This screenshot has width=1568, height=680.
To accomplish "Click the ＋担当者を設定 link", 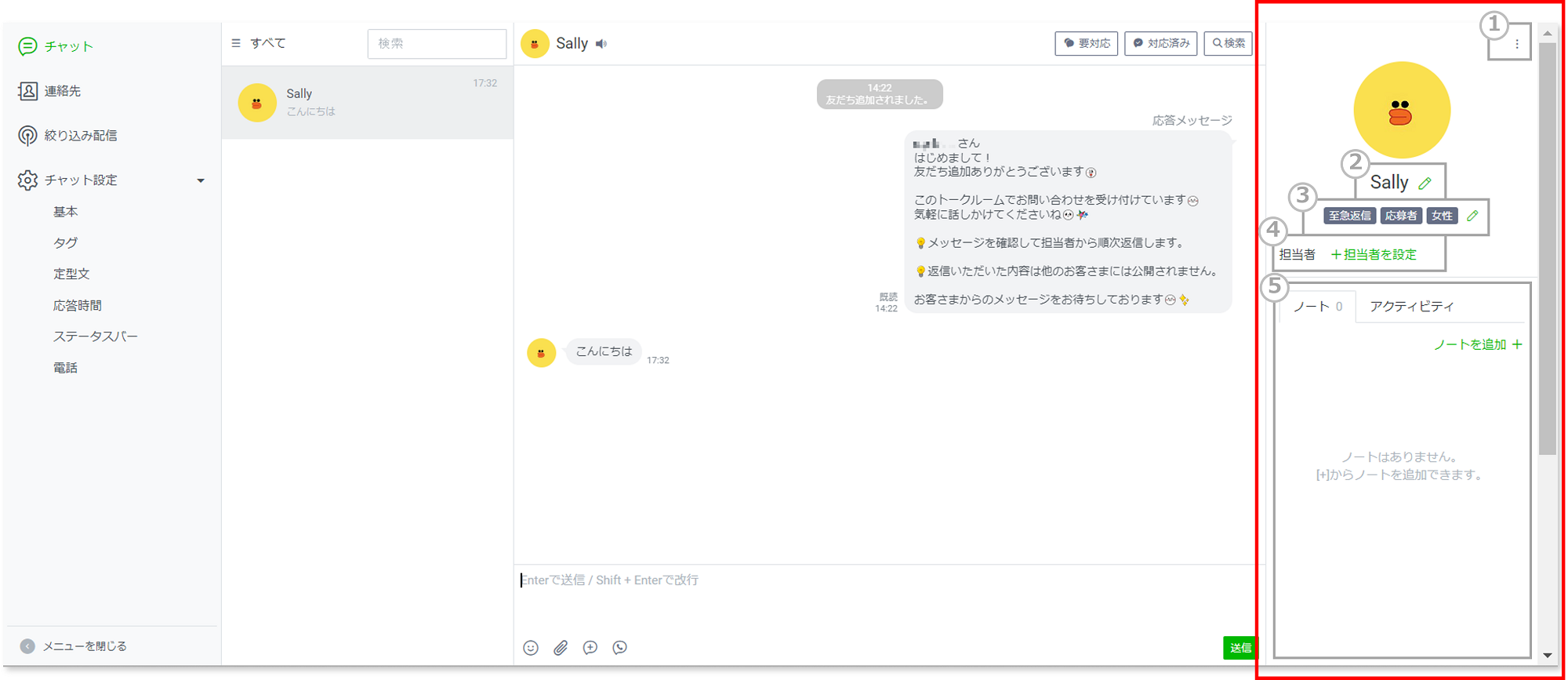I will tap(1374, 255).
